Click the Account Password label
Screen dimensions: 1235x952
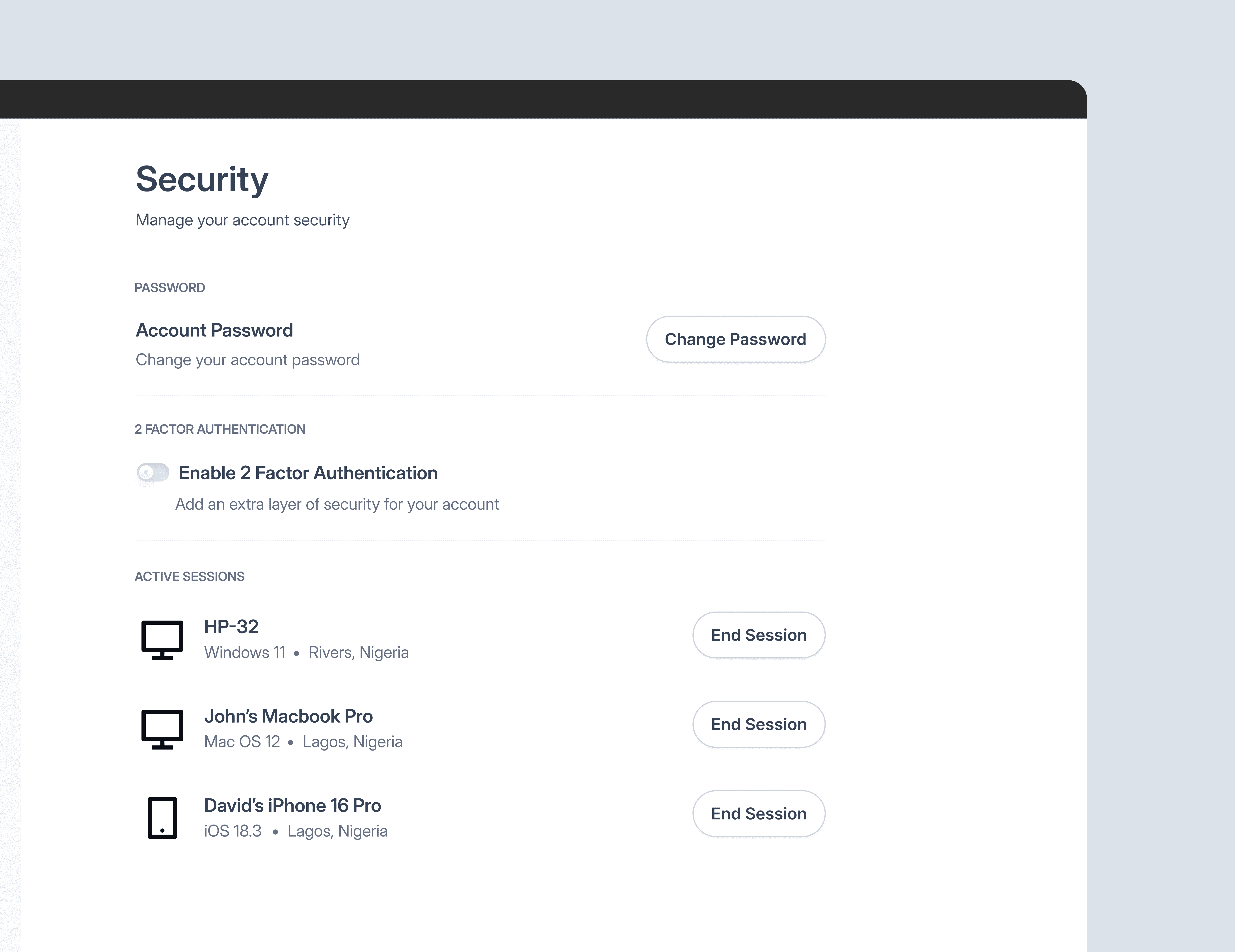pyautogui.click(x=214, y=330)
